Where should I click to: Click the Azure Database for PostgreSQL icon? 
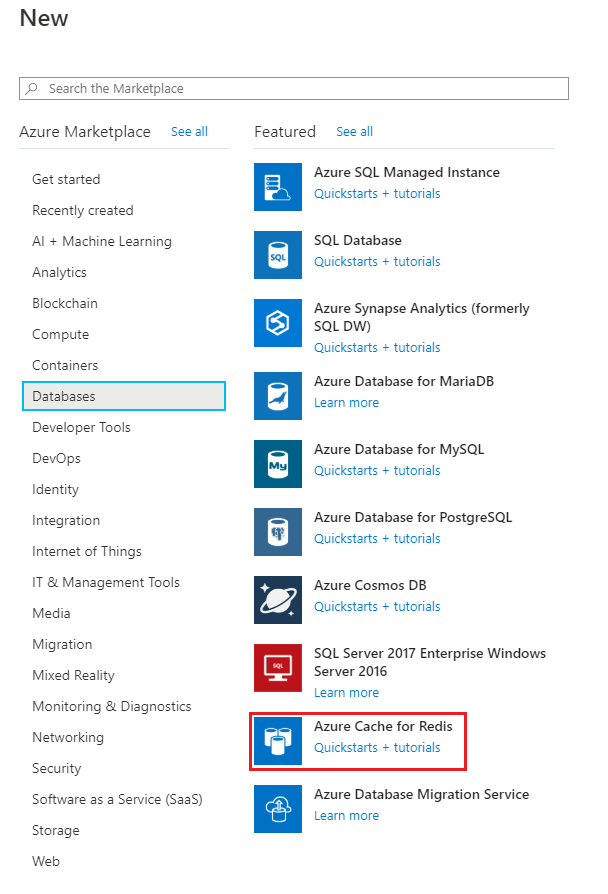(278, 532)
